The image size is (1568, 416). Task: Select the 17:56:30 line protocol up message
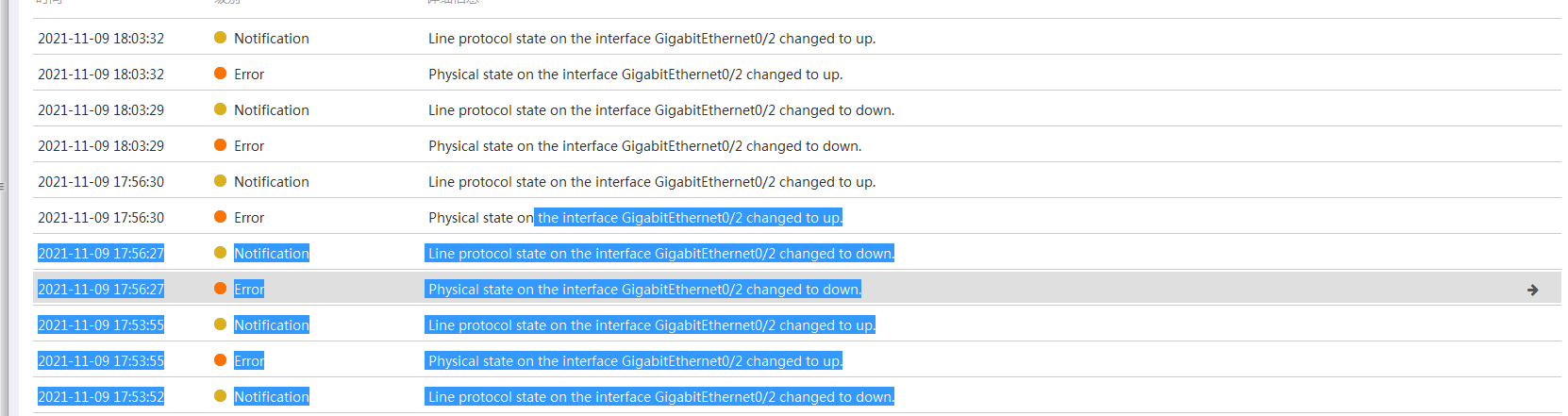(651, 182)
